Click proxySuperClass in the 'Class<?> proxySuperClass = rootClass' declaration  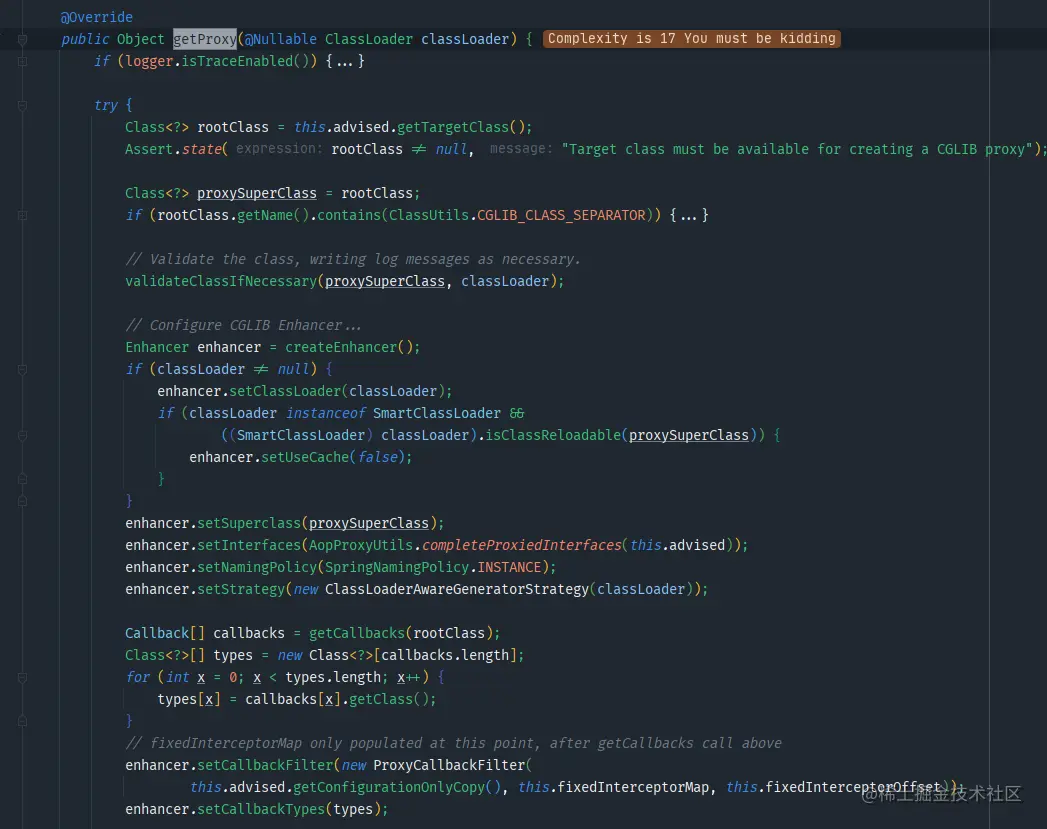coord(256,194)
